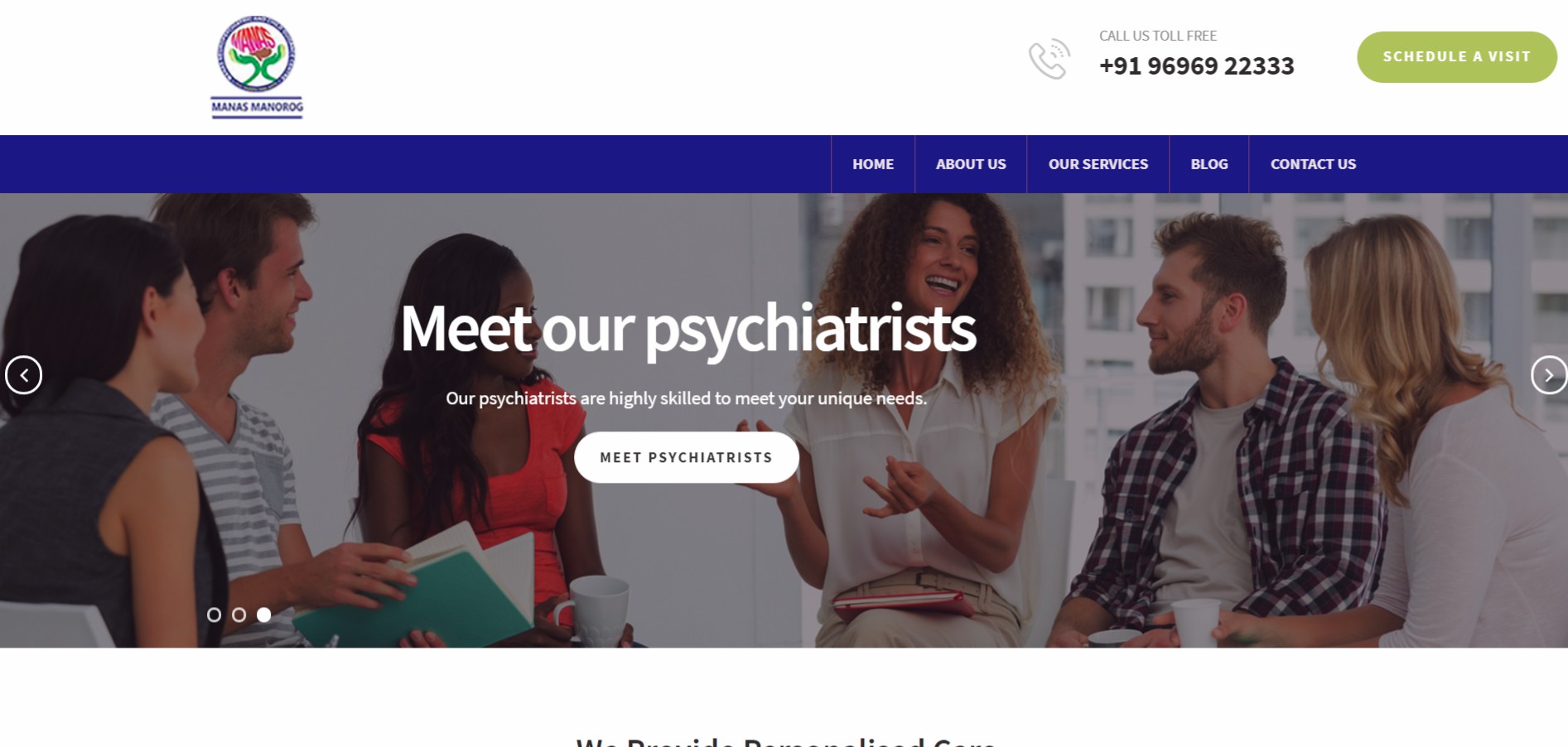Expand the Our Services menu
Viewport: 1568px width, 747px height.
click(1098, 164)
